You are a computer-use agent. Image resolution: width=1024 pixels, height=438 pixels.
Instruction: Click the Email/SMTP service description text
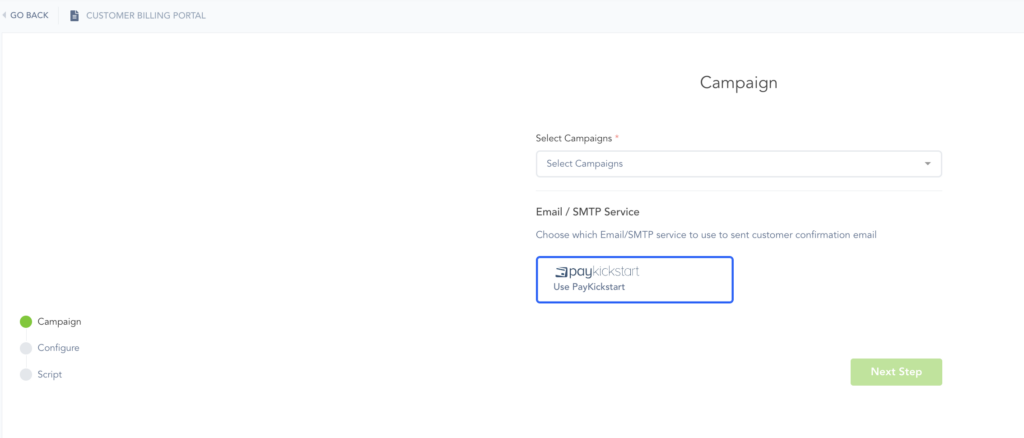[712, 234]
